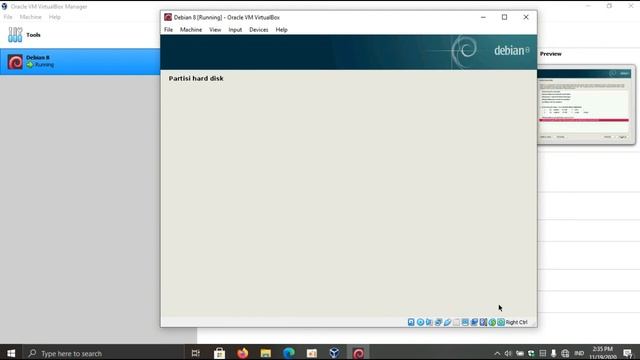Click the Debian 8 VM window title icon
640x360 pixels.
168,17
